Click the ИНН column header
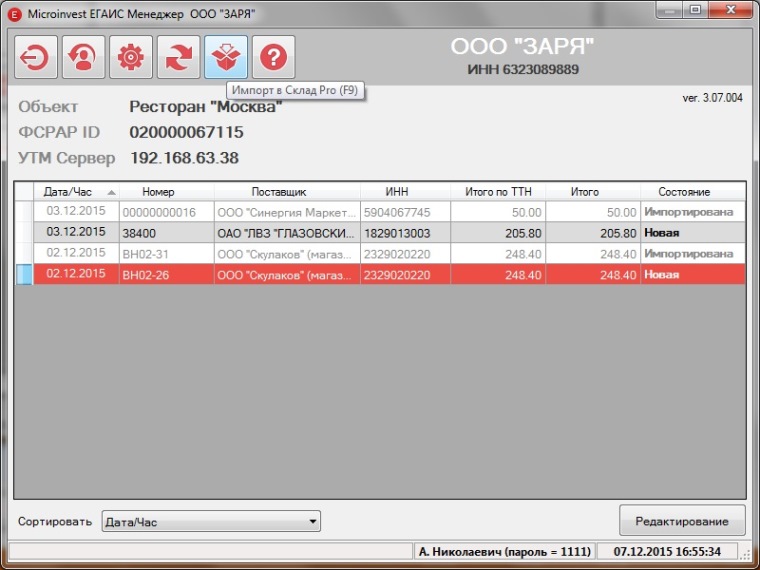 (397, 192)
